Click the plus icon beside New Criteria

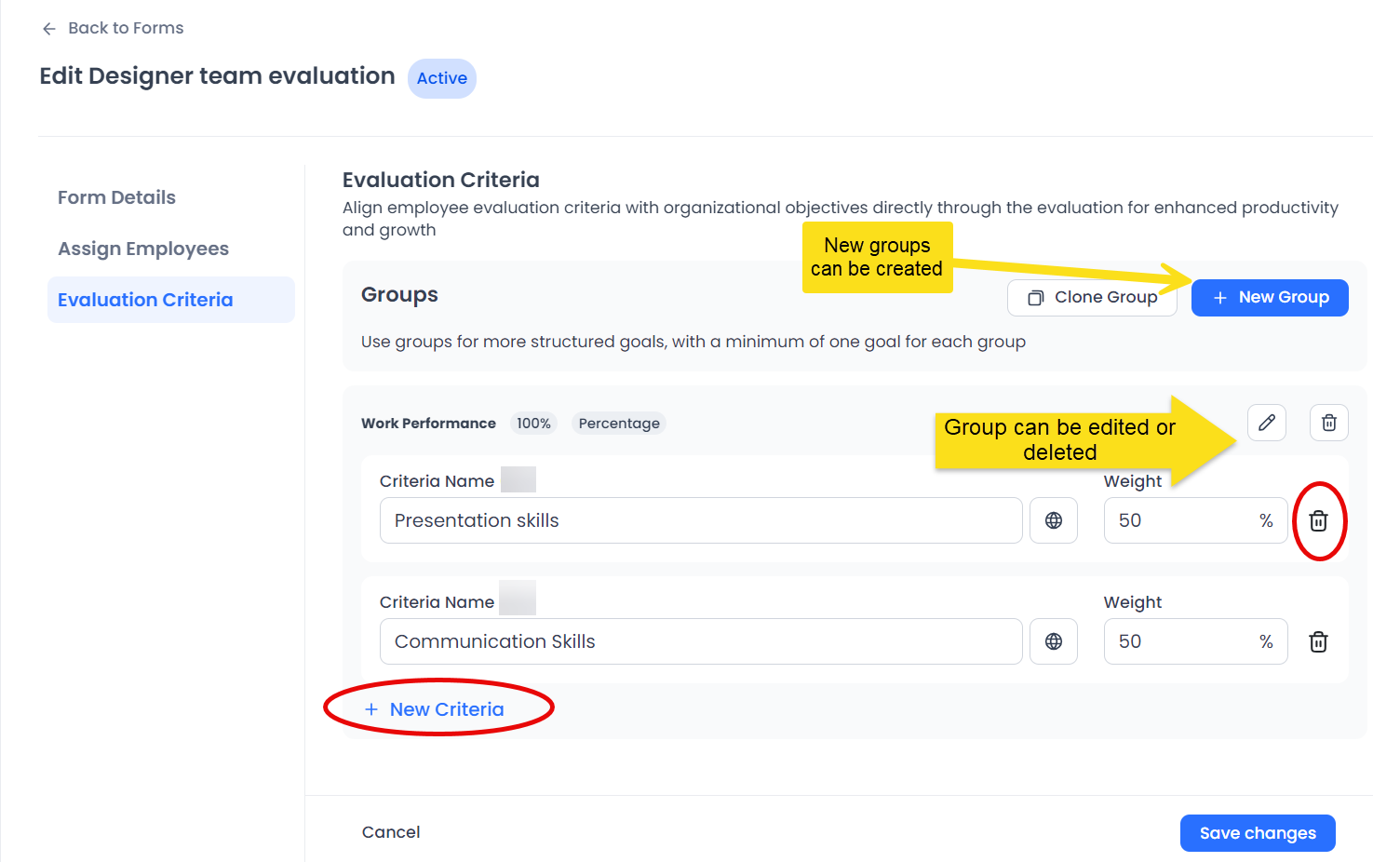371,708
